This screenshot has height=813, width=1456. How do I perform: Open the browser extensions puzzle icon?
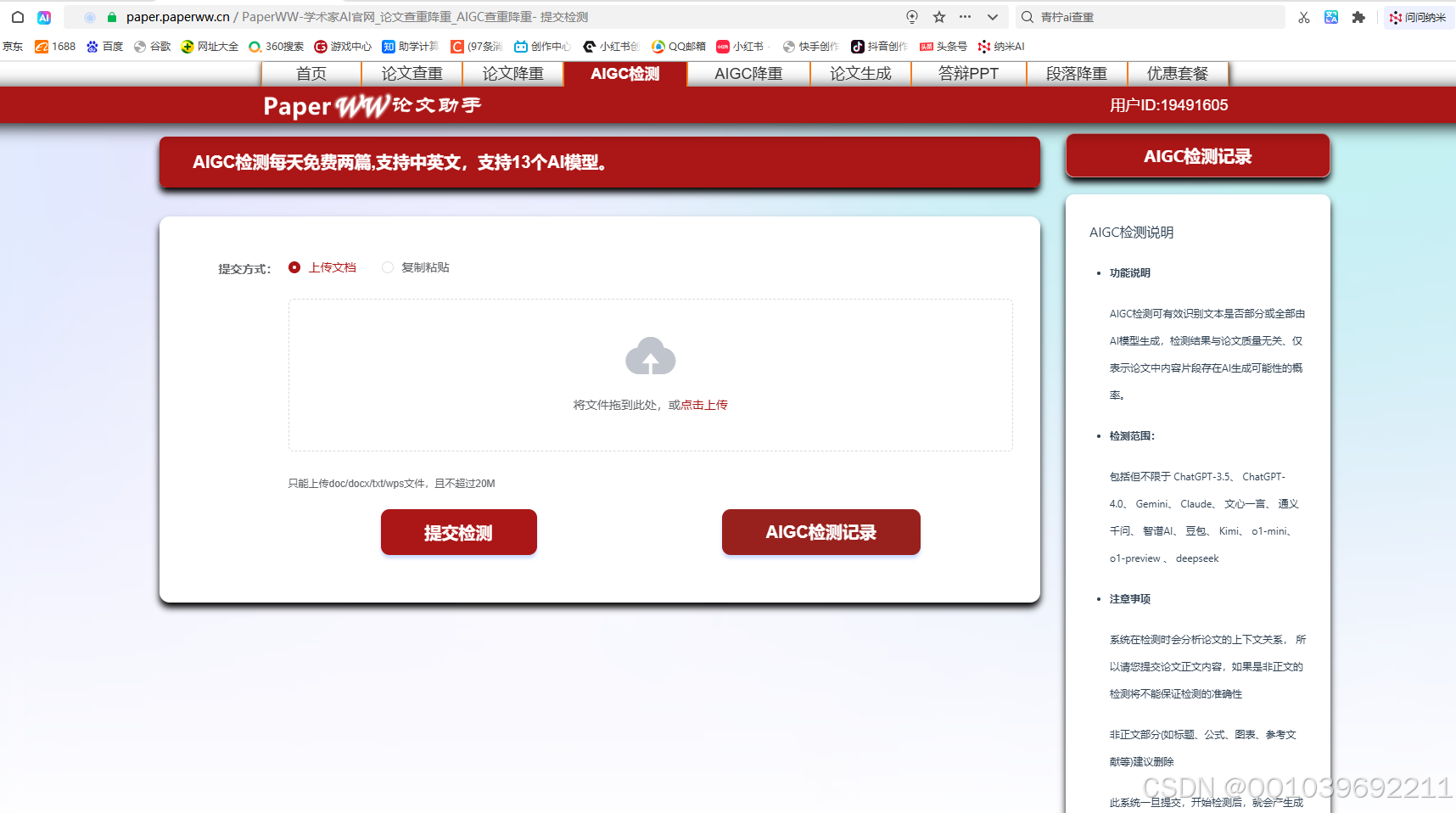click(x=1358, y=17)
